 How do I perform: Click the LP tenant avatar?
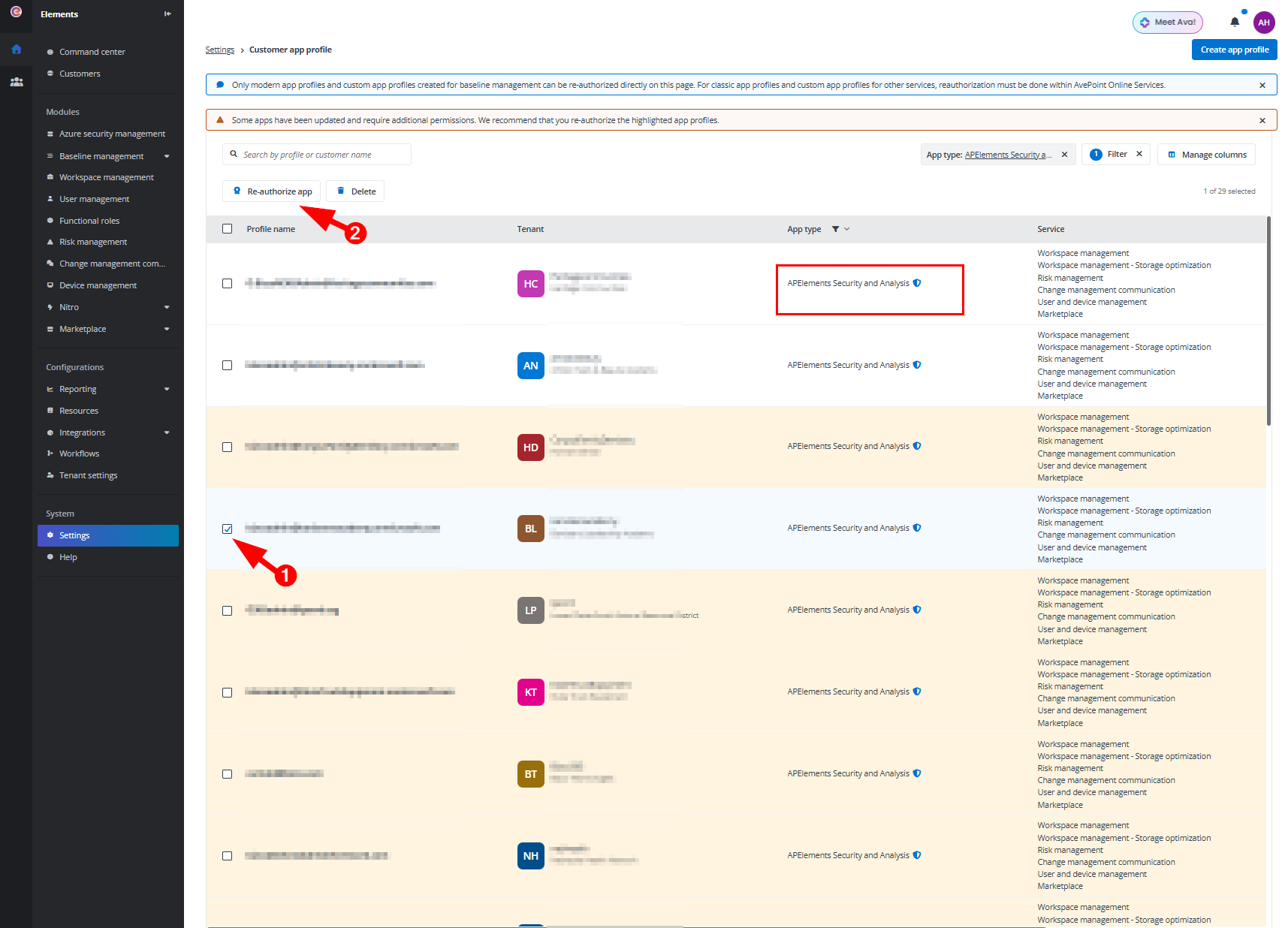(x=531, y=610)
